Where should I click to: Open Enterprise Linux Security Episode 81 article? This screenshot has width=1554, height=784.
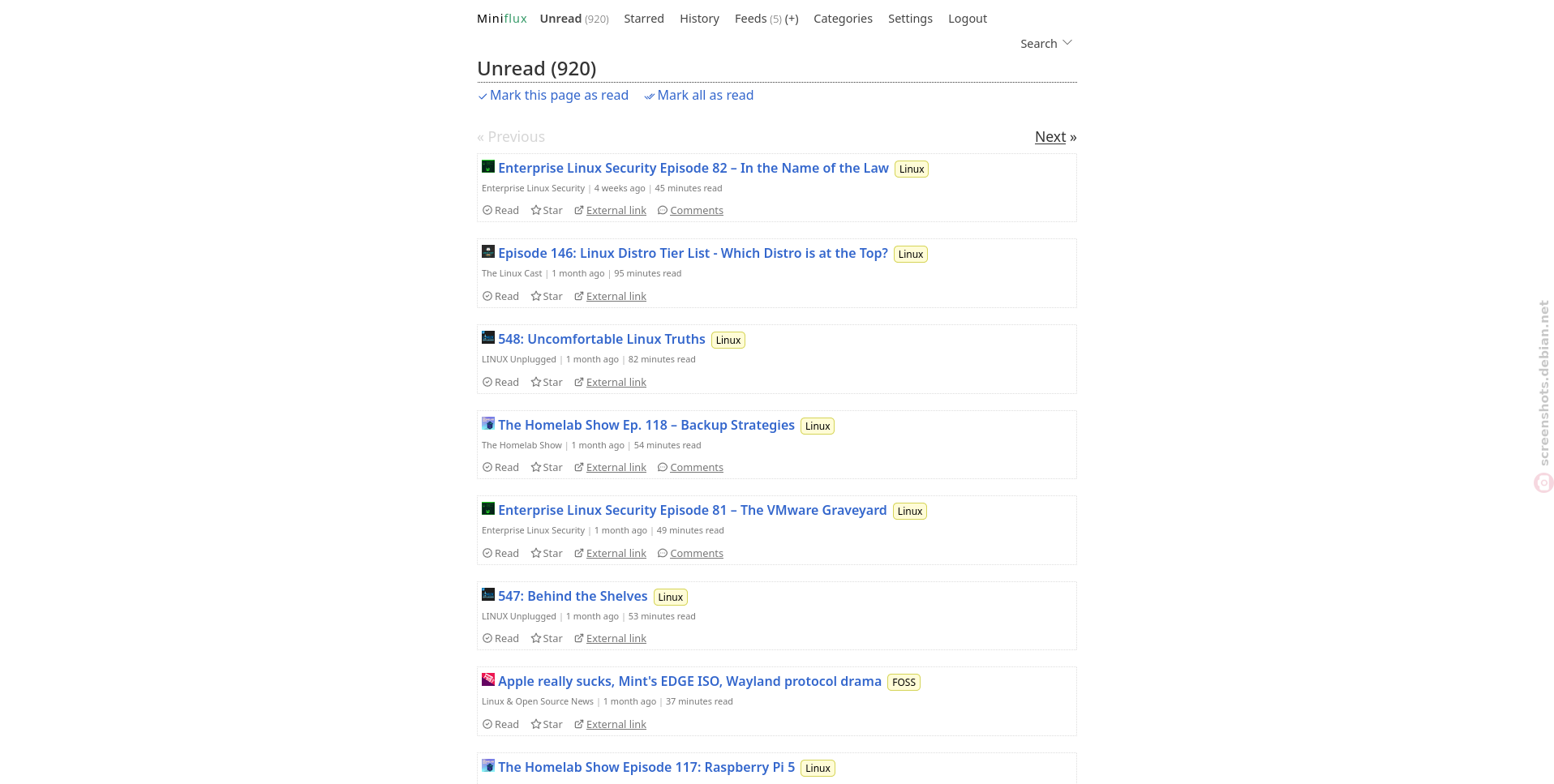click(692, 510)
